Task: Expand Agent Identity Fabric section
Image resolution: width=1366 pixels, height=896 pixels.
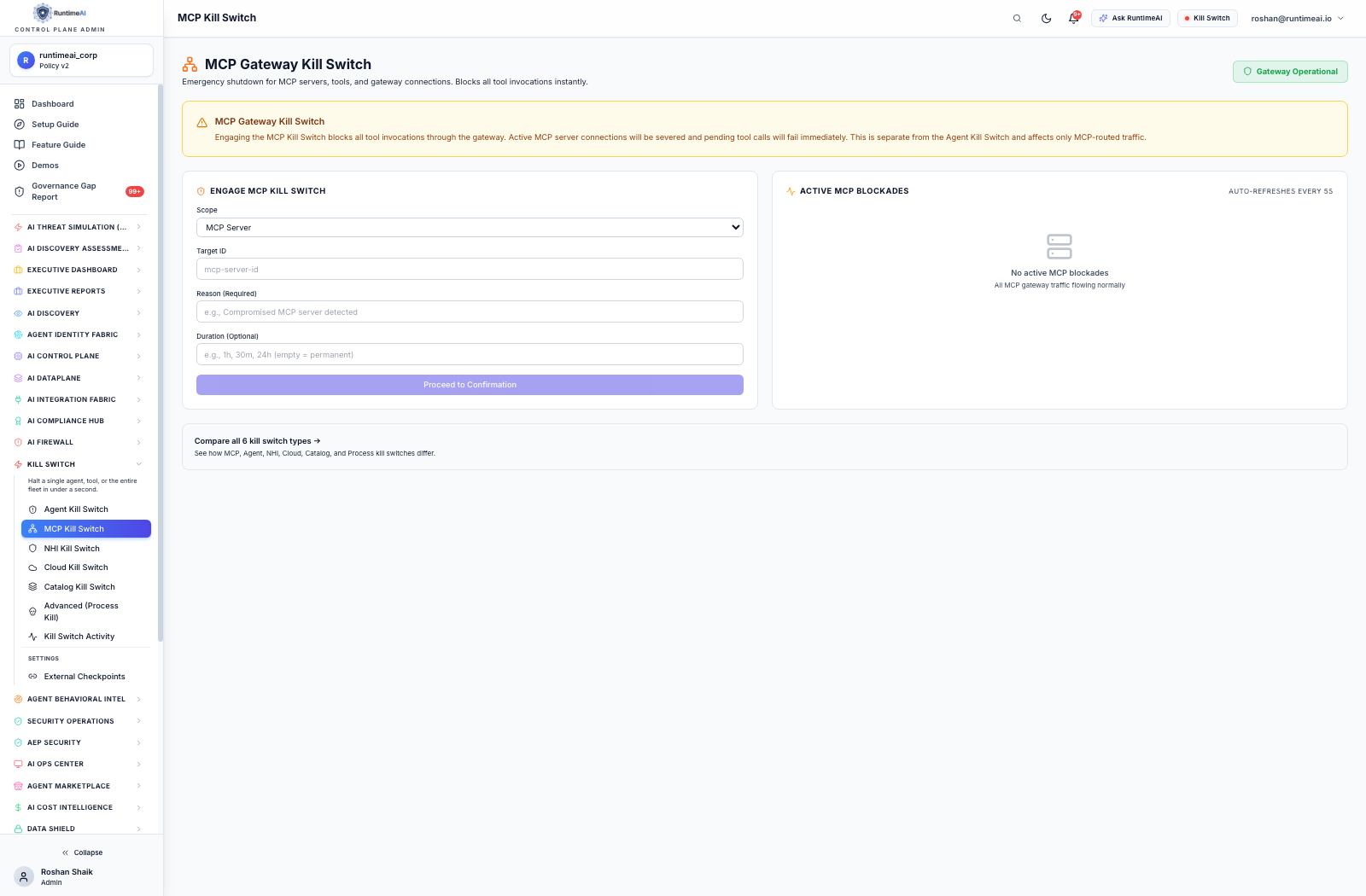Action: point(79,335)
